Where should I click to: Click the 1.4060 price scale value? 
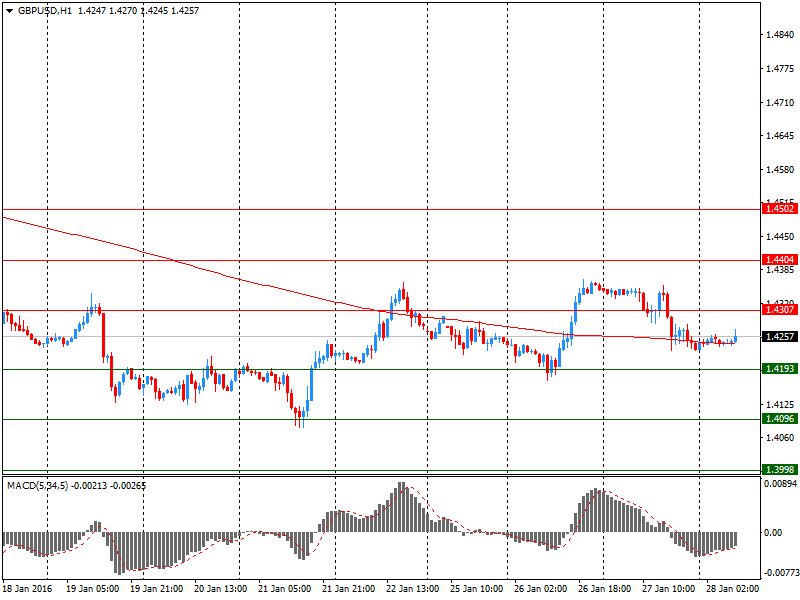[x=780, y=438]
